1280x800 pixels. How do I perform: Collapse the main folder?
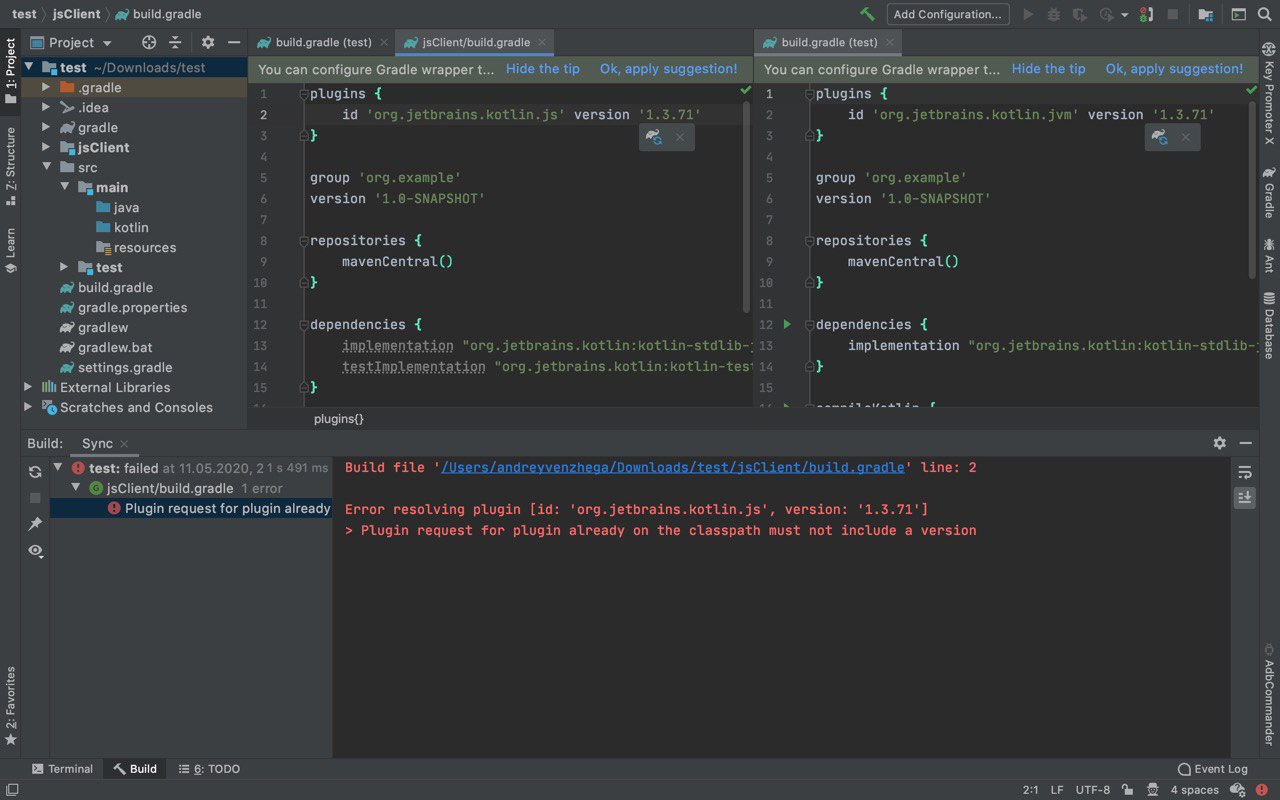click(x=64, y=187)
